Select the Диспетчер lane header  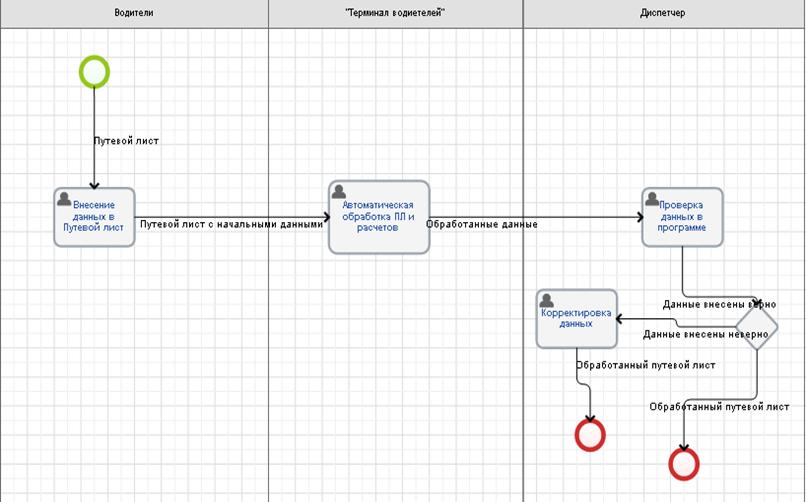pyautogui.click(x=663, y=13)
